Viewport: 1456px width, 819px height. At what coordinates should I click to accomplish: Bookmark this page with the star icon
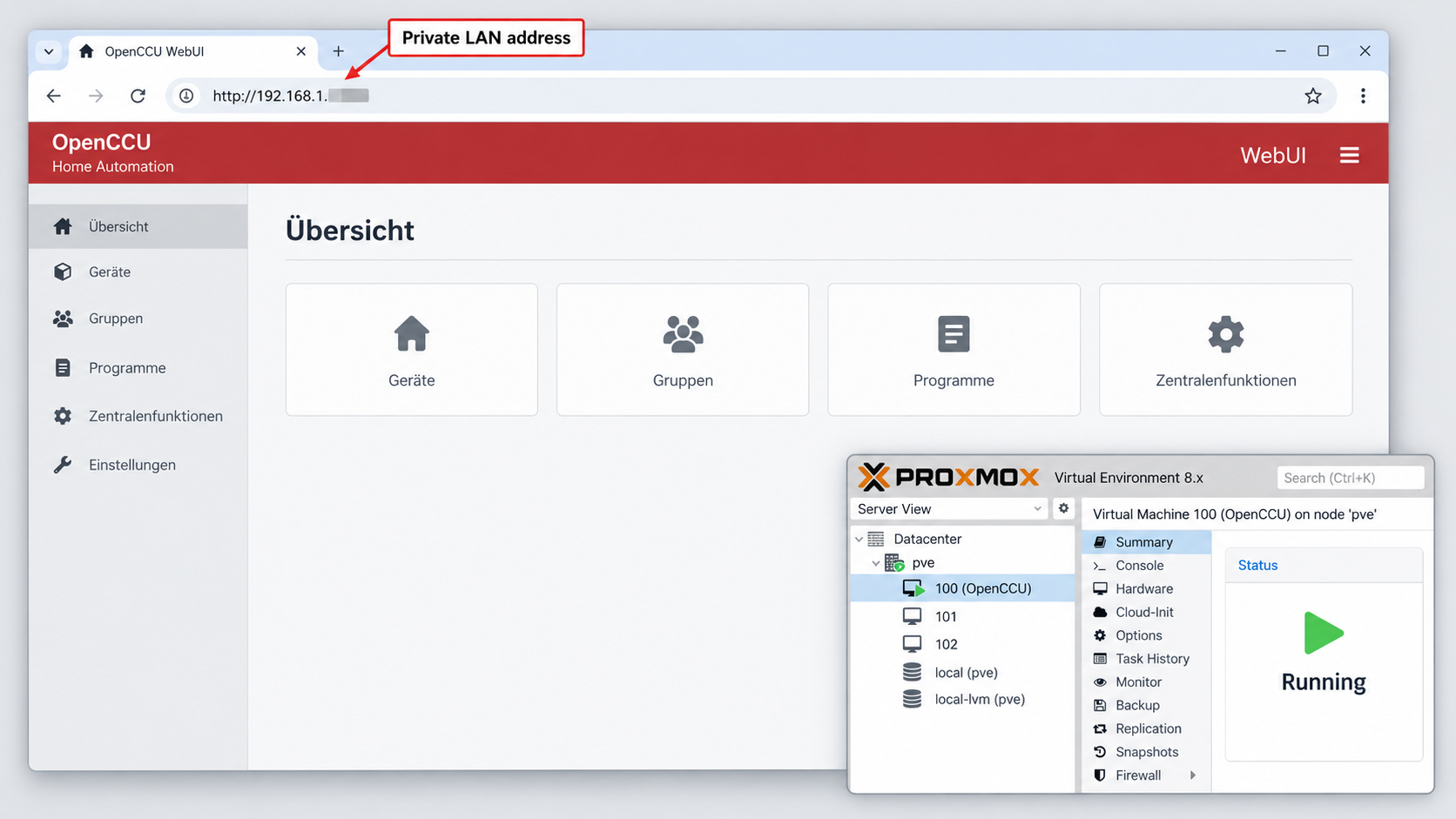pos(1313,96)
